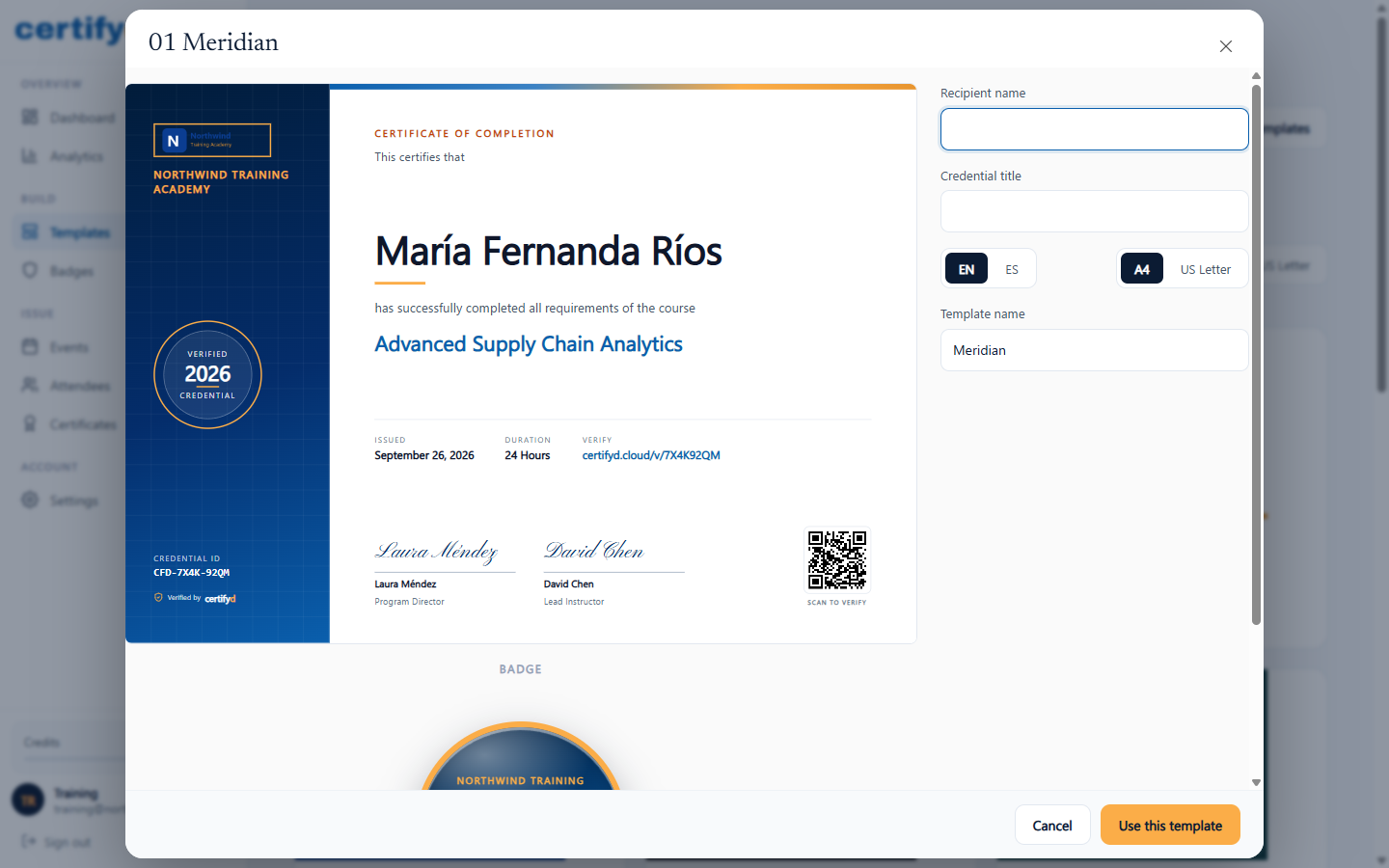Open certifyd.cloud verification link
This screenshot has height=868, width=1389.
pyautogui.click(x=651, y=455)
